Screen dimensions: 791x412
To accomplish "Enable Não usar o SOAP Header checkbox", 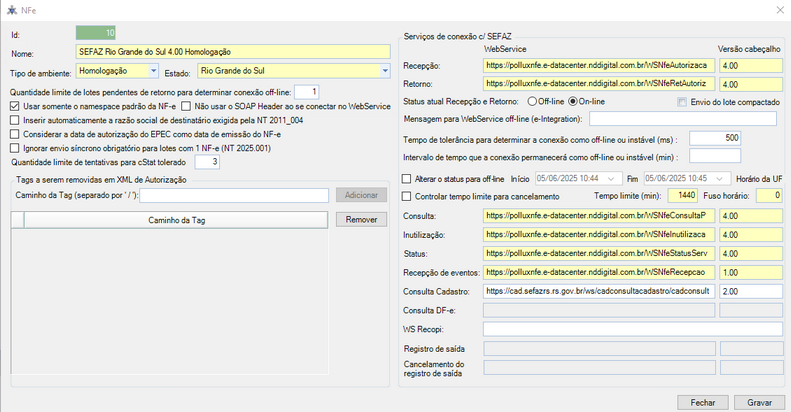I will 186,106.
